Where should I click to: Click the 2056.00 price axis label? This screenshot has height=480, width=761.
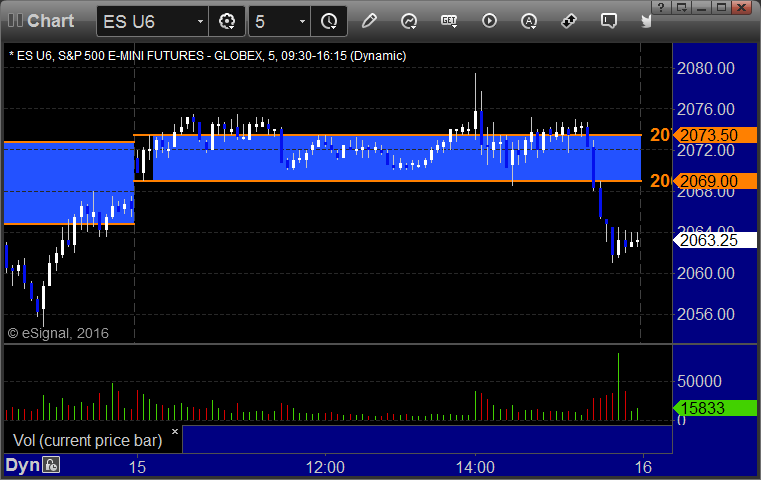click(706, 314)
